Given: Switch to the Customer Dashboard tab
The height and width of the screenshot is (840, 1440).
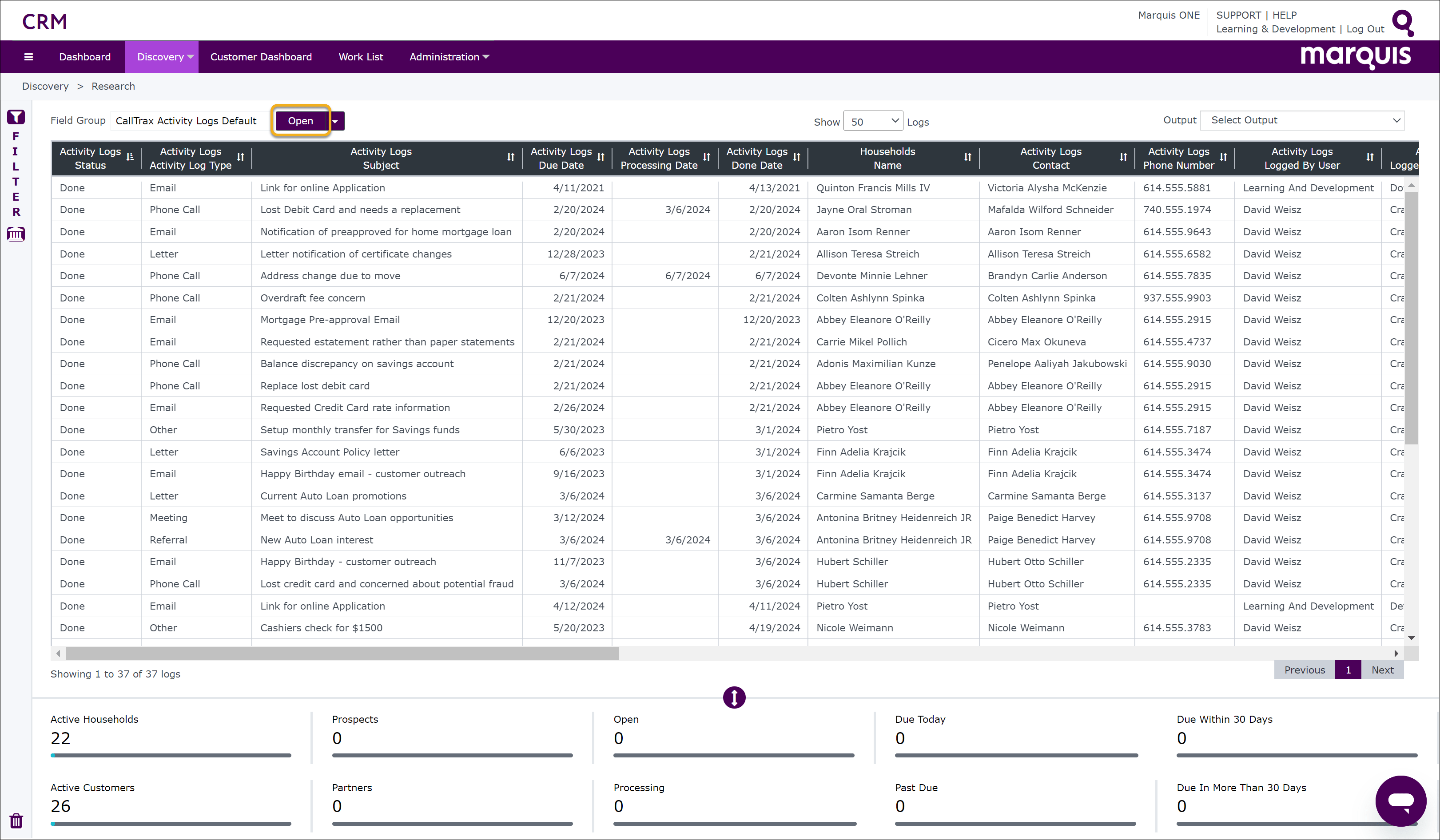Looking at the screenshot, I should (x=261, y=56).
